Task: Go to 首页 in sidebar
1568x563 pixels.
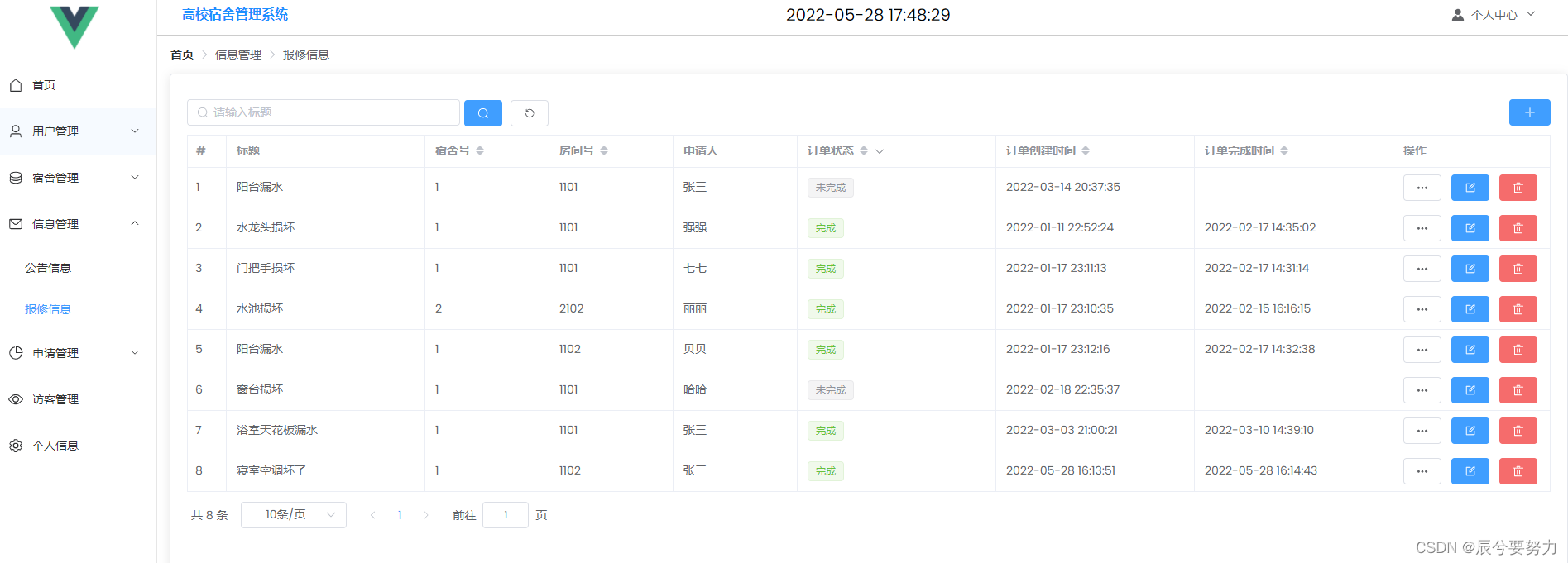Action: point(78,85)
